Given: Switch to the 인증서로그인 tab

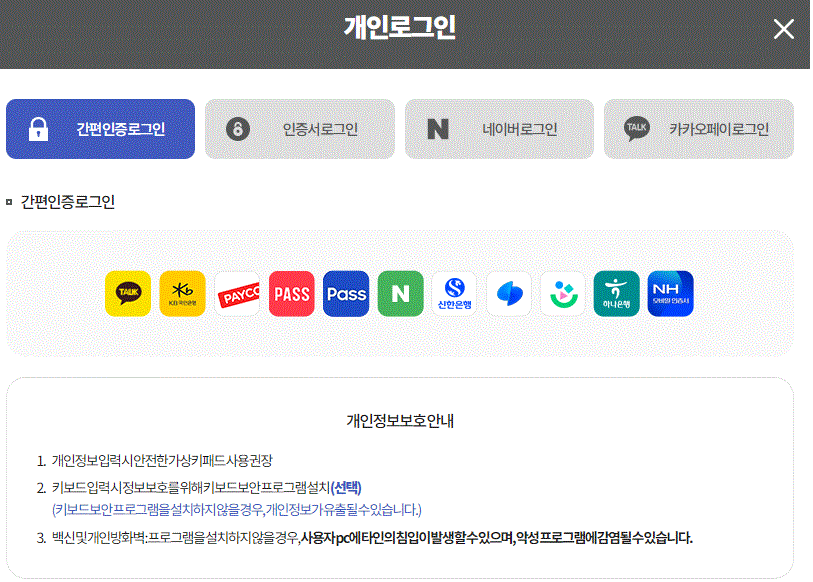Looking at the screenshot, I should (x=299, y=129).
